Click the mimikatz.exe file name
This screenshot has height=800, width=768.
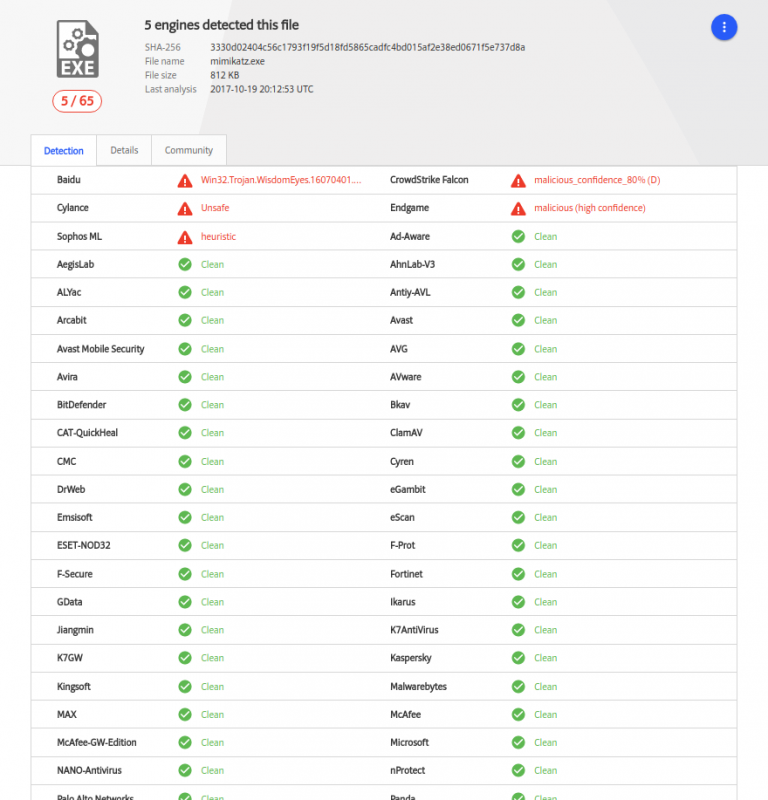(237, 61)
